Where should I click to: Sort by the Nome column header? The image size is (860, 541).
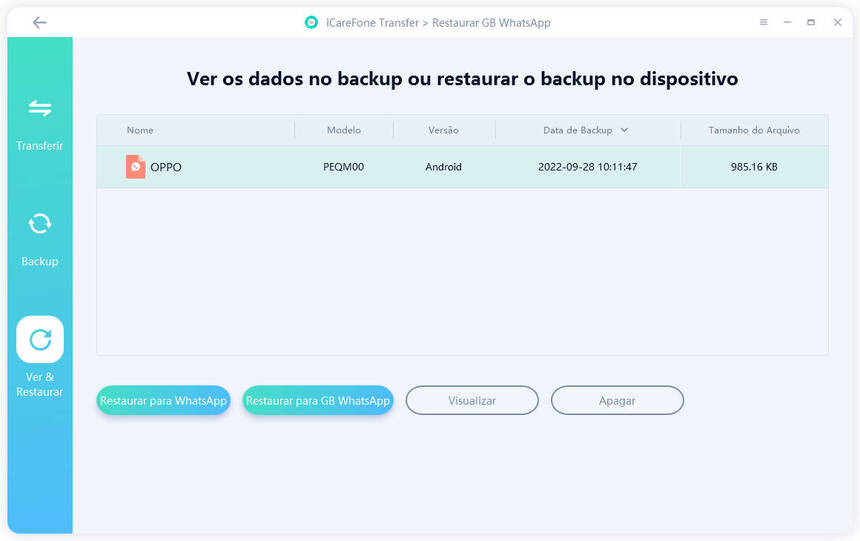[x=140, y=130]
